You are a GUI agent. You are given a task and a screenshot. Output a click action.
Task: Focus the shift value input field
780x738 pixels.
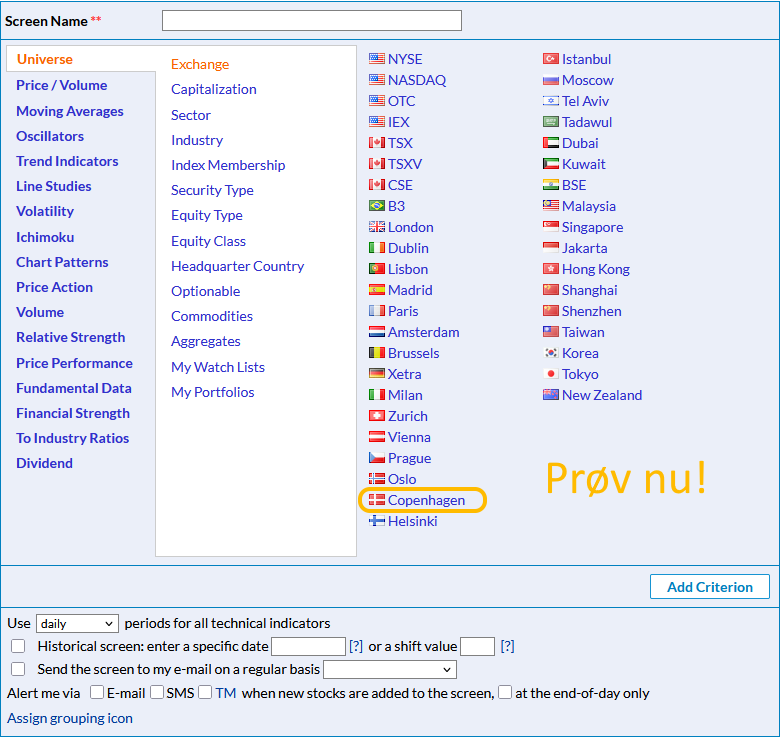click(478, 646)
